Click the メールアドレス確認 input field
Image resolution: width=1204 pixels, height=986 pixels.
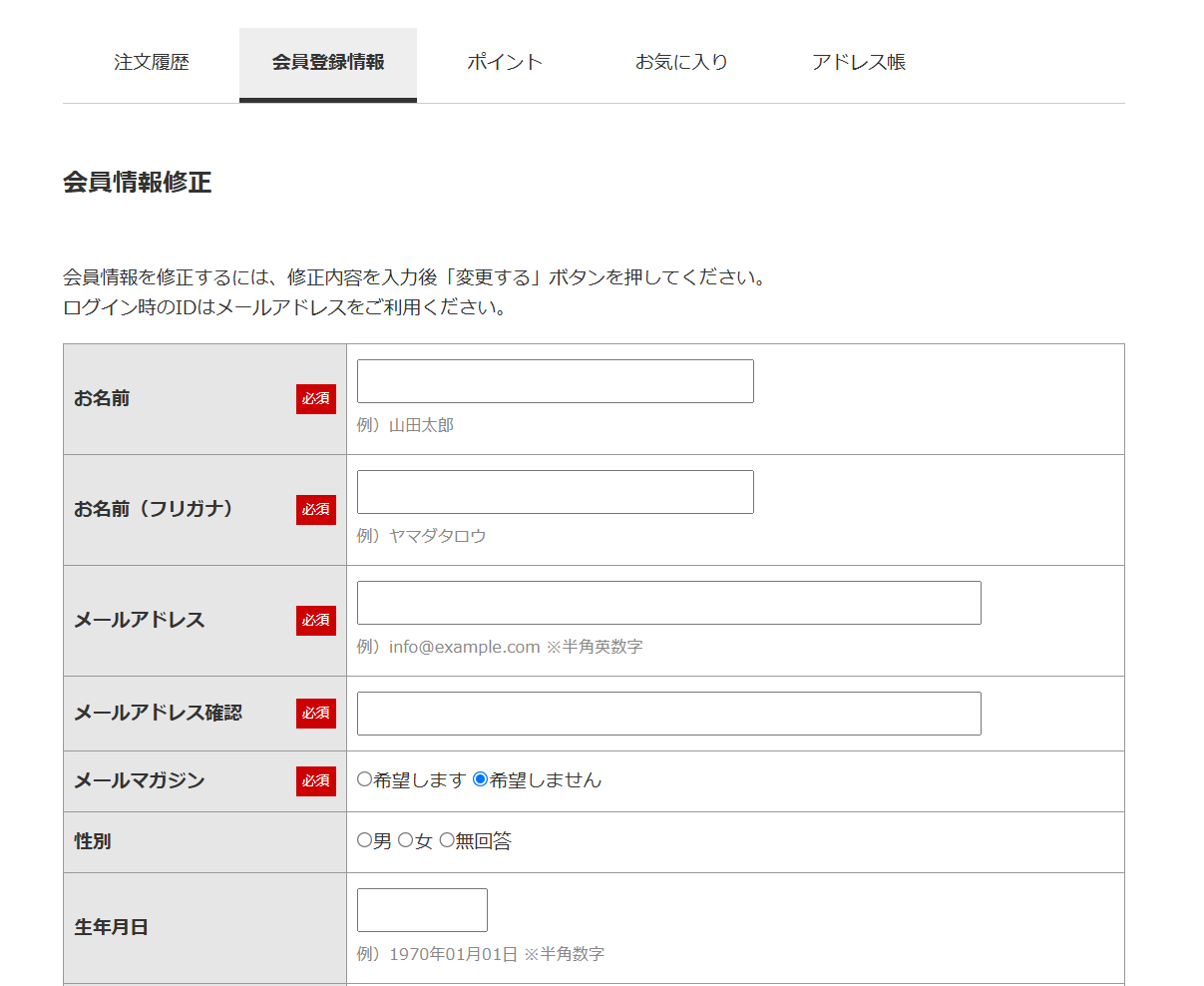(668, 714)
